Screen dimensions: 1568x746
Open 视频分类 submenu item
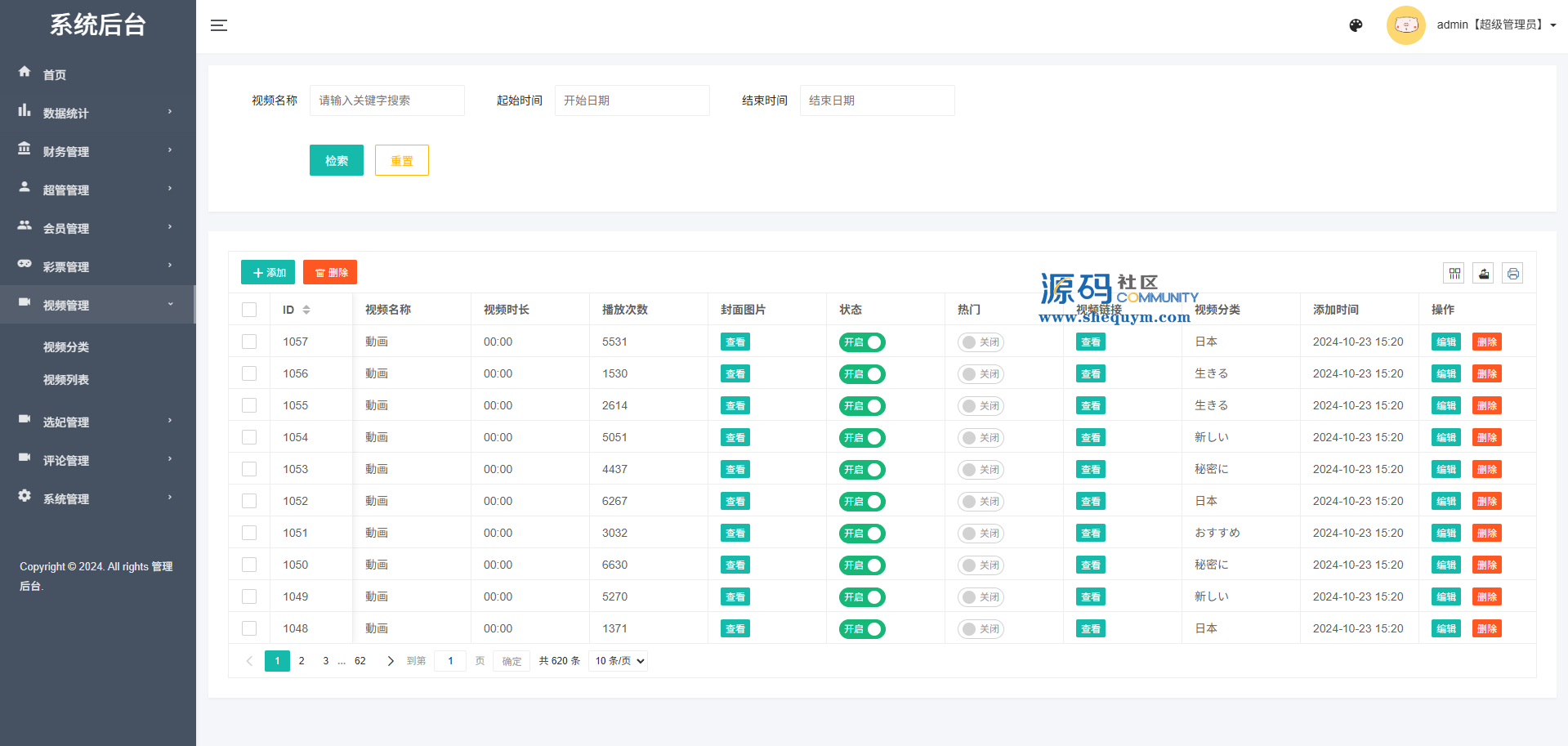(66, 347)
